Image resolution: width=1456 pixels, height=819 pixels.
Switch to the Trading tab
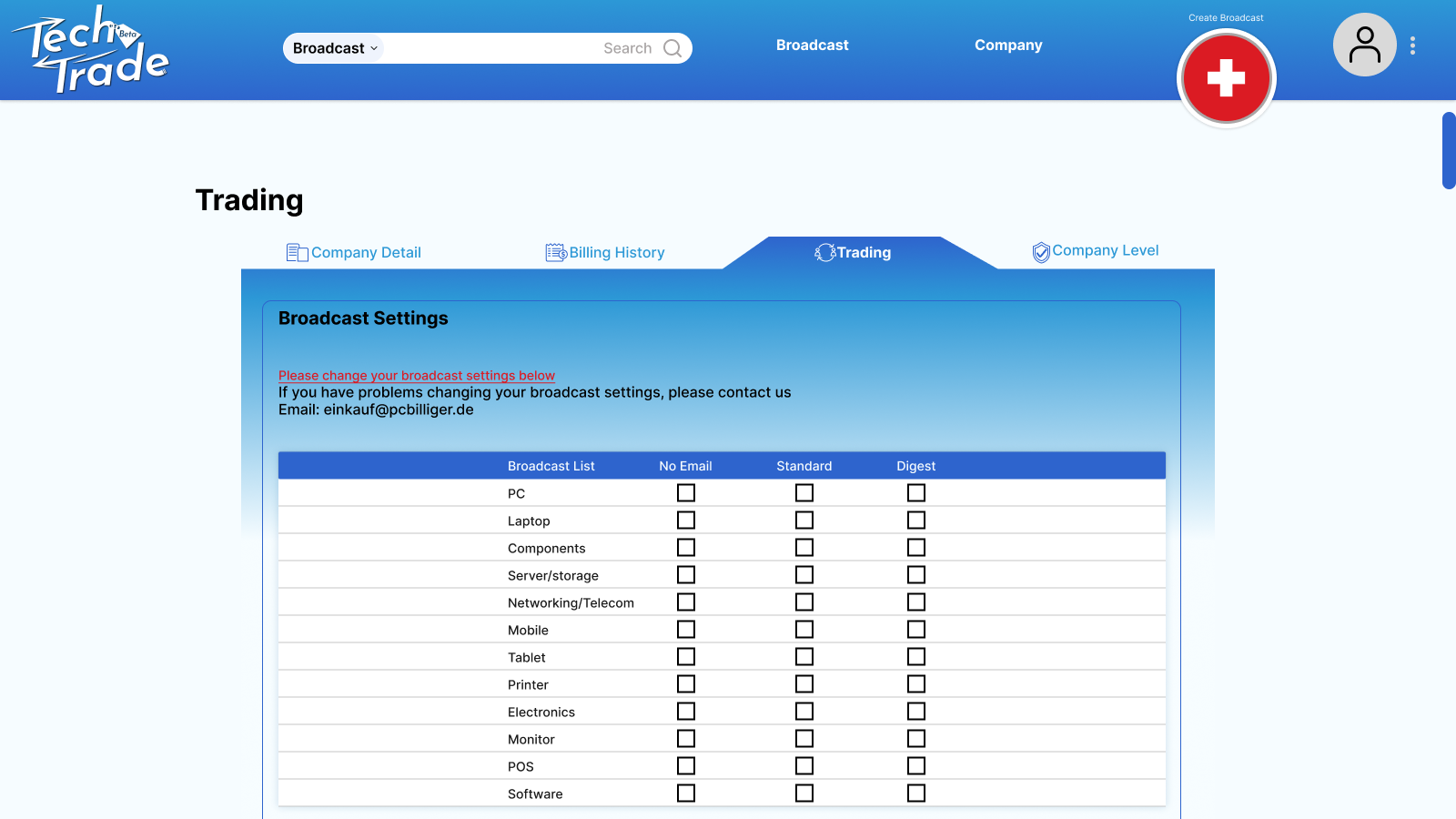coord(853,253)
